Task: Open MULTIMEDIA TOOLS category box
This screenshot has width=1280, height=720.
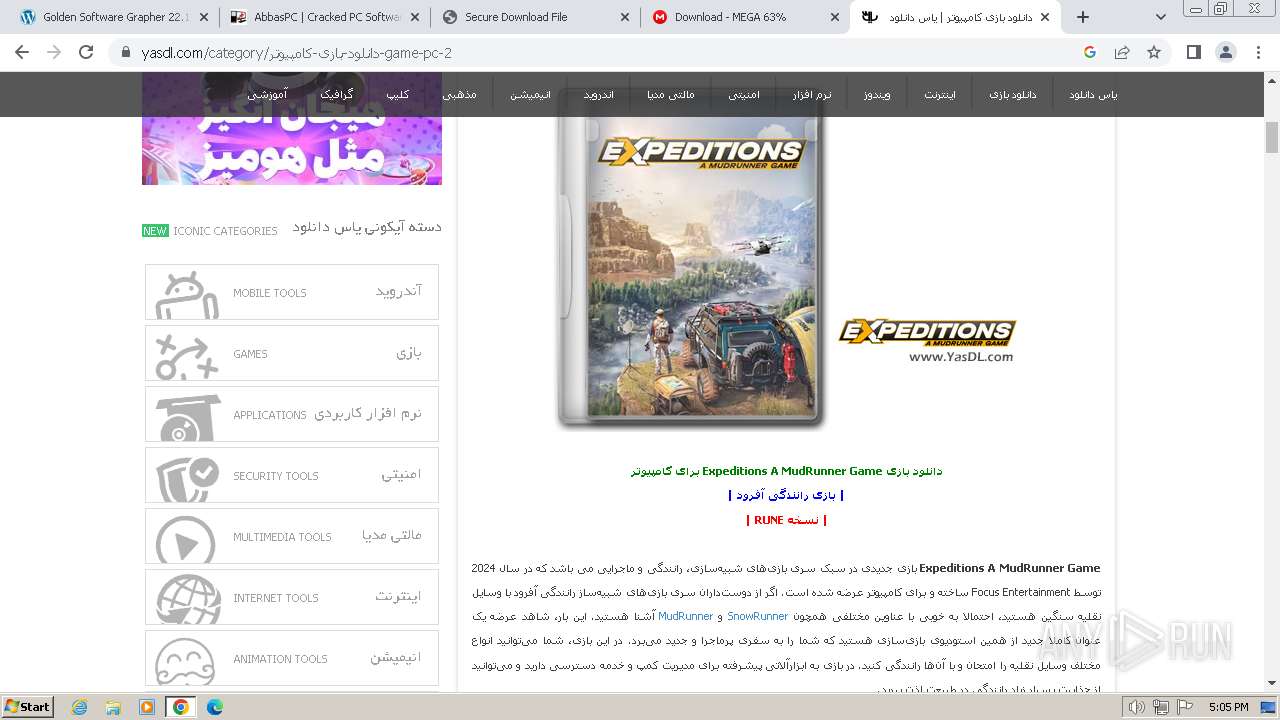Action: tap(292, 536)
